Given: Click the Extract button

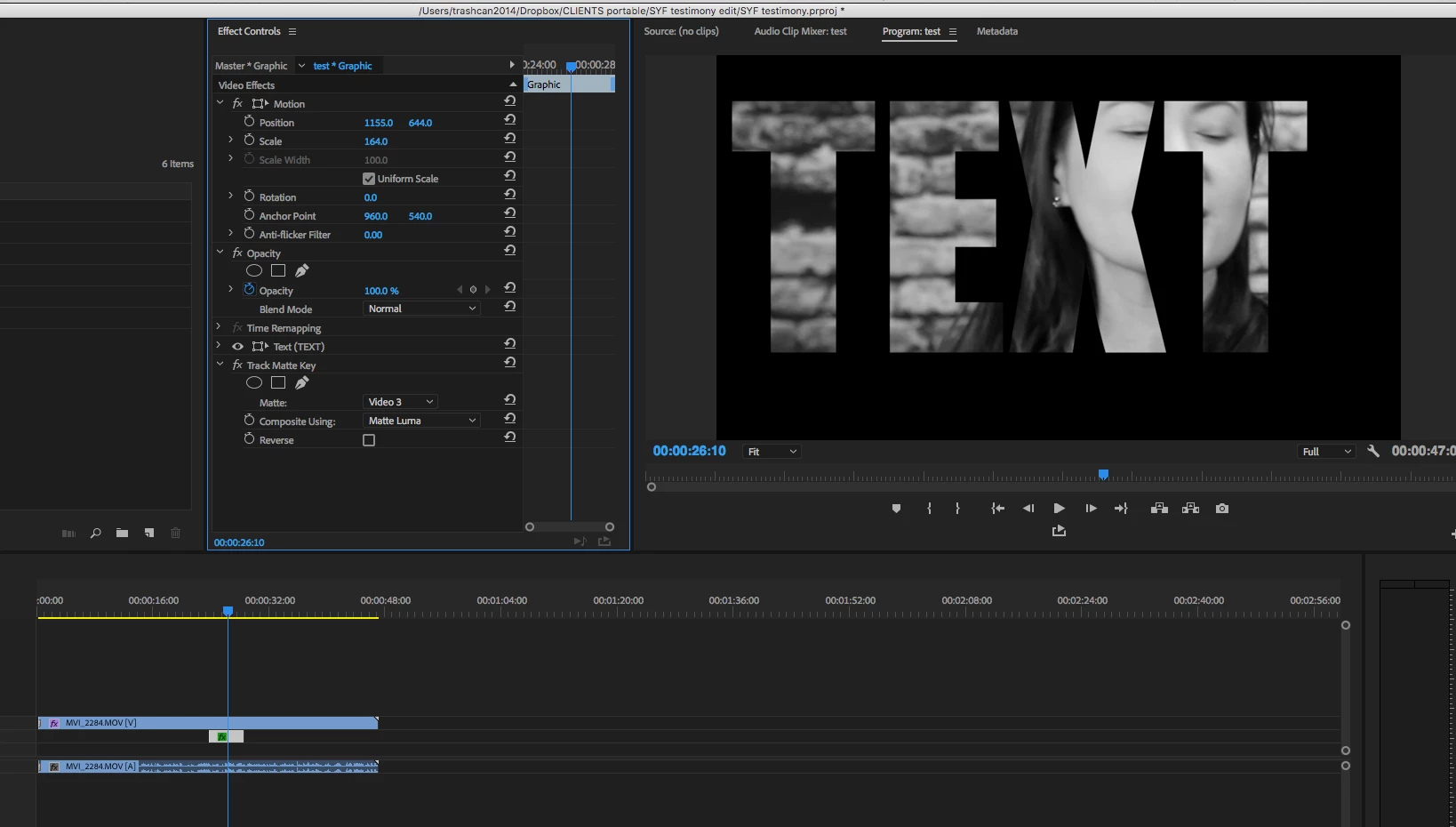Looking at the screenshot, I should click(1191, 509).
